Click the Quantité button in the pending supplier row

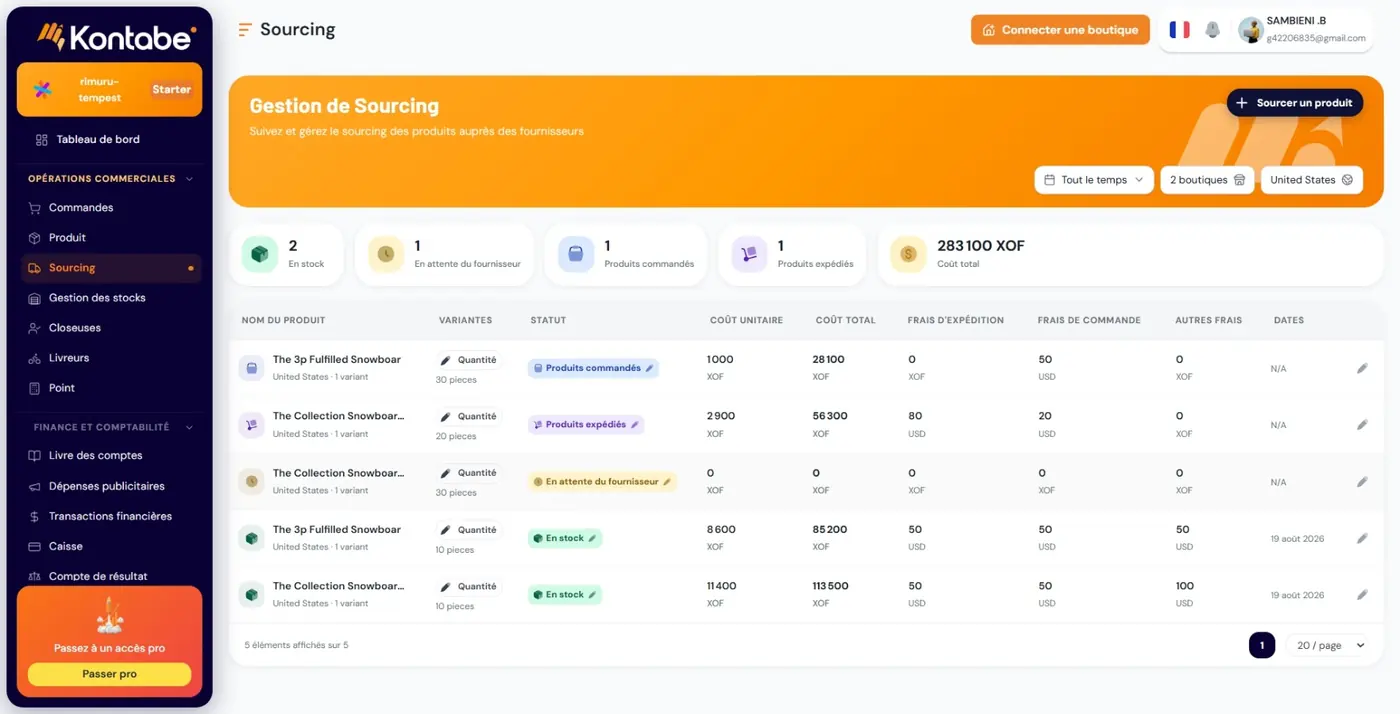click(x=468, y=473)
